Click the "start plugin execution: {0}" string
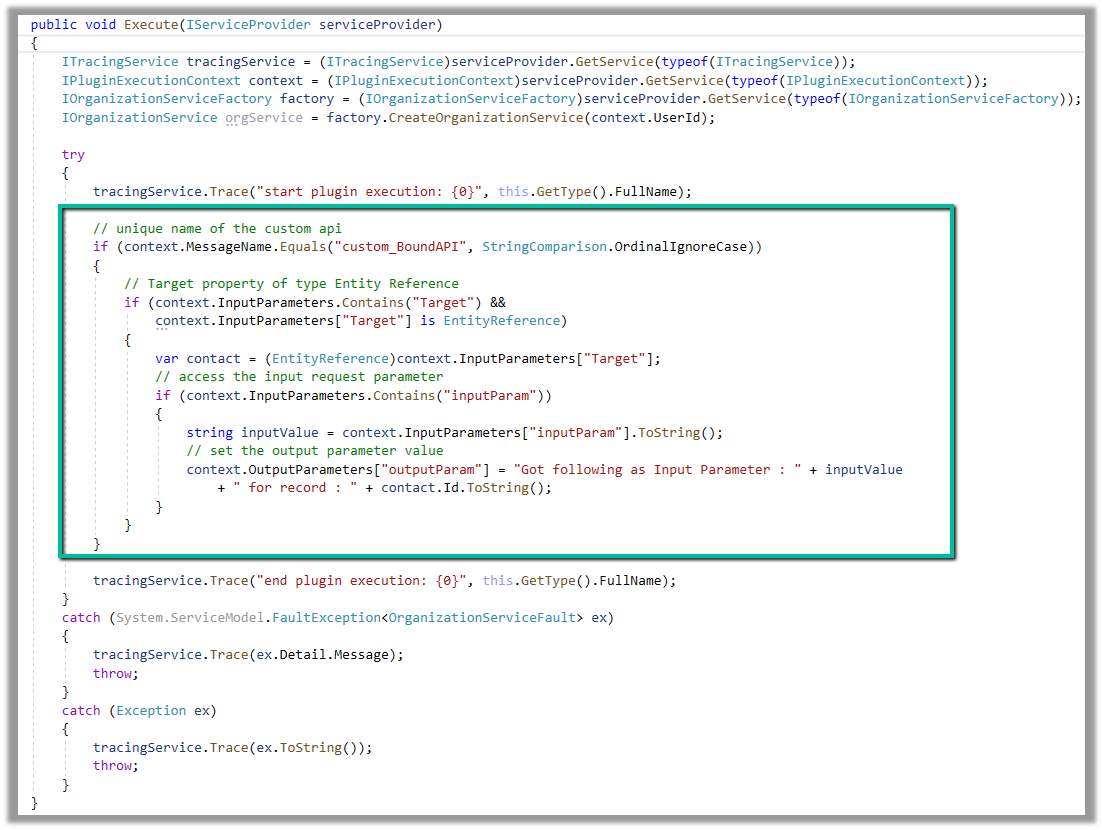This screenshot has width=1103, height=830. coord(369,191)
